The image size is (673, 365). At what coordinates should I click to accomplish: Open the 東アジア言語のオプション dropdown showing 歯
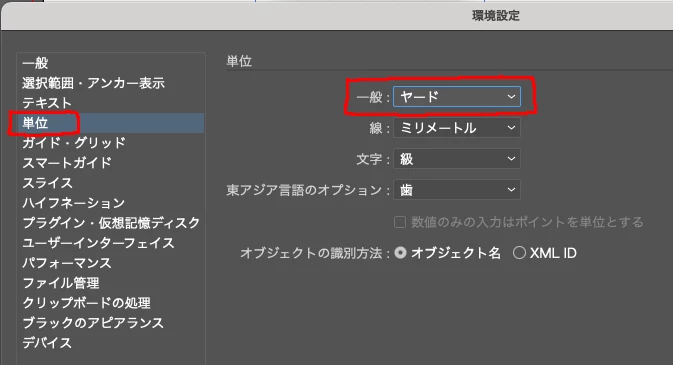click(457, 190)
